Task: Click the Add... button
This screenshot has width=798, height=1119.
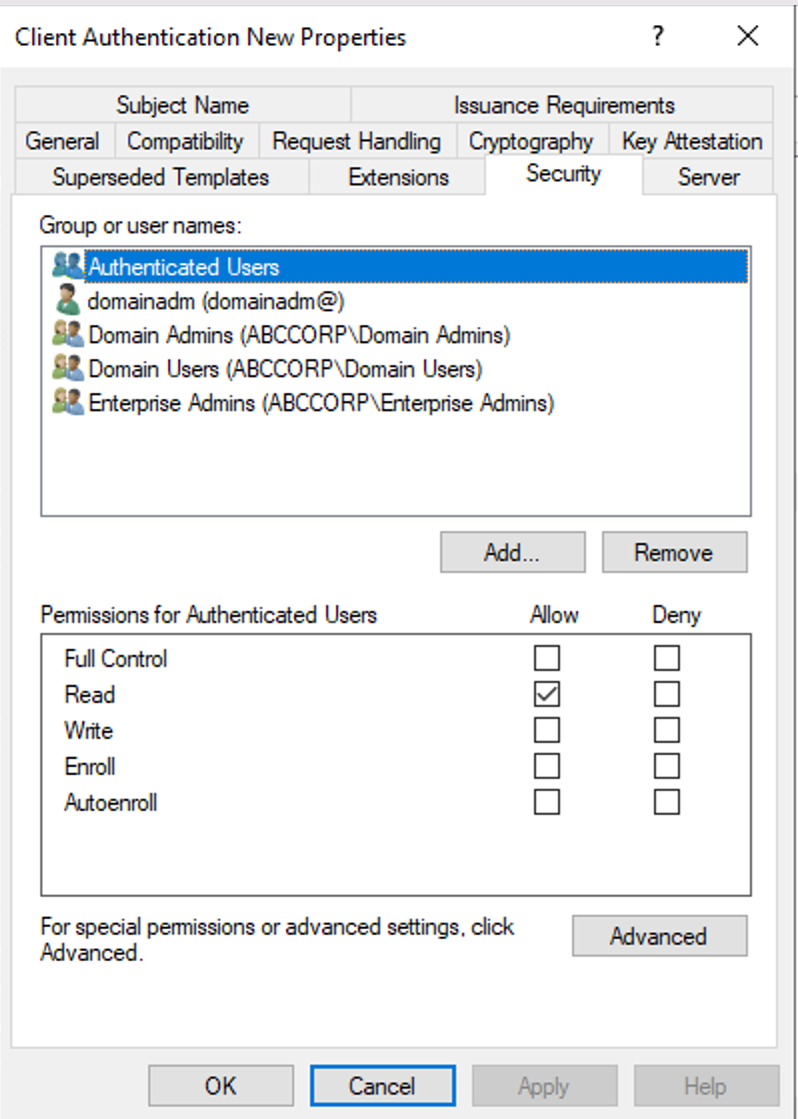Action: 512,552
